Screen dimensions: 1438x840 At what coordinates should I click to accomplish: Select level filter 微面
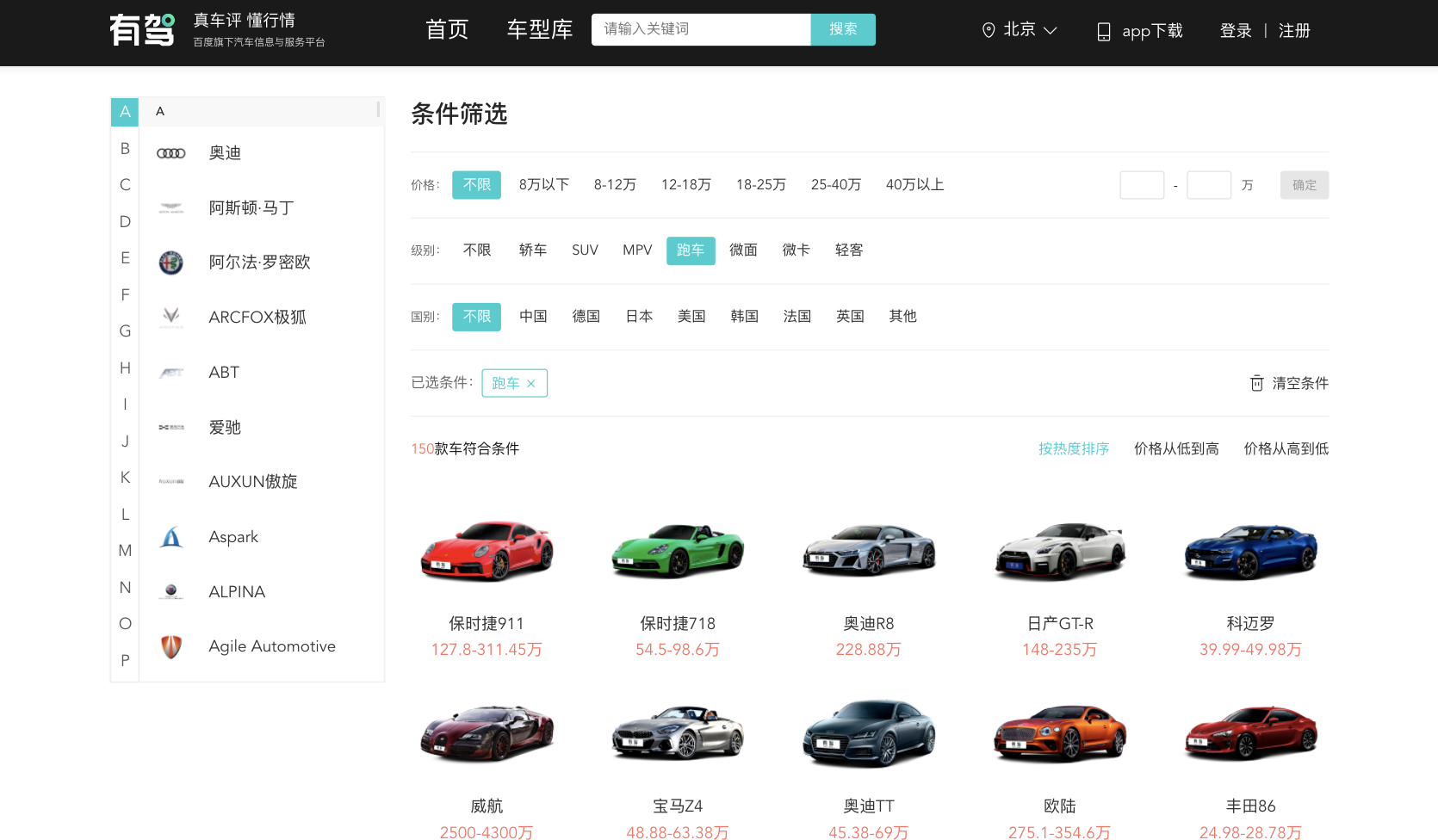point(743,250)
